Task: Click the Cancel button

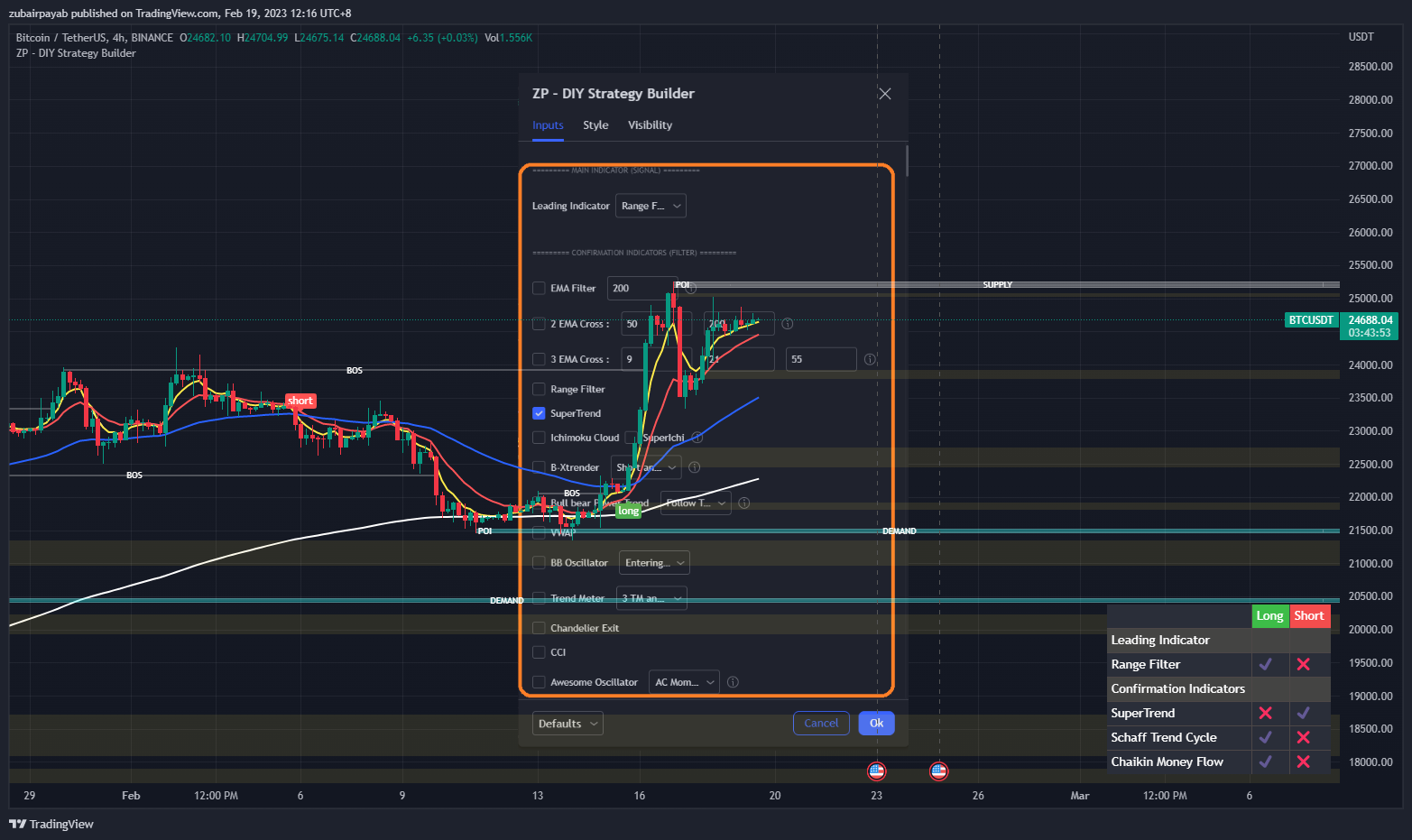Action: click(821, 724)
